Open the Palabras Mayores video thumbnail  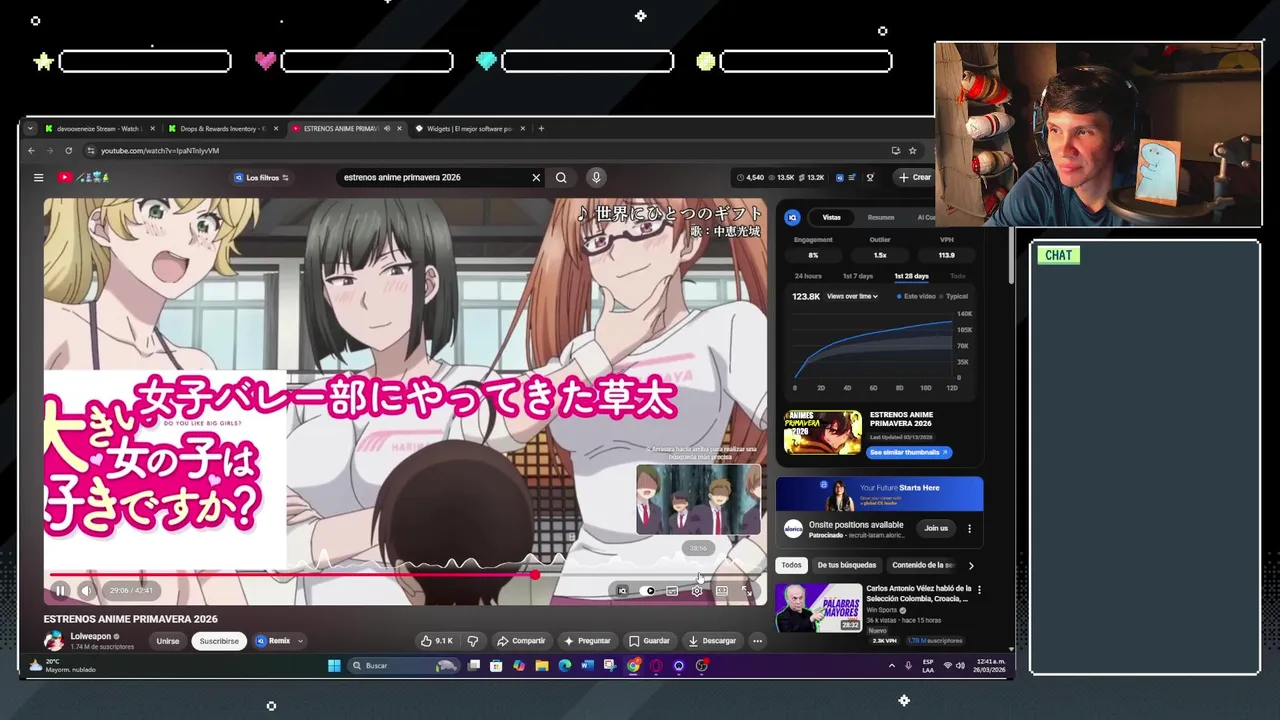819,608
